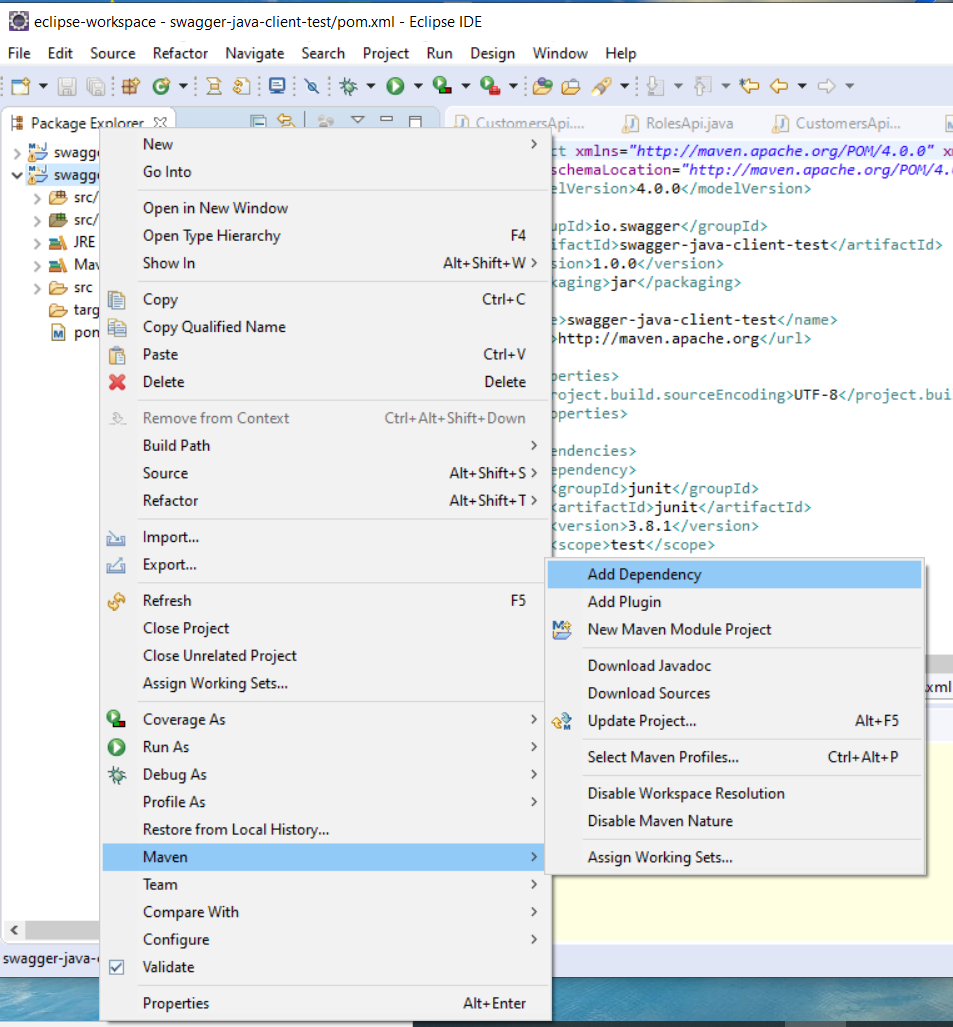Click Update Project in the Maven submenu

tap(641, 721)
